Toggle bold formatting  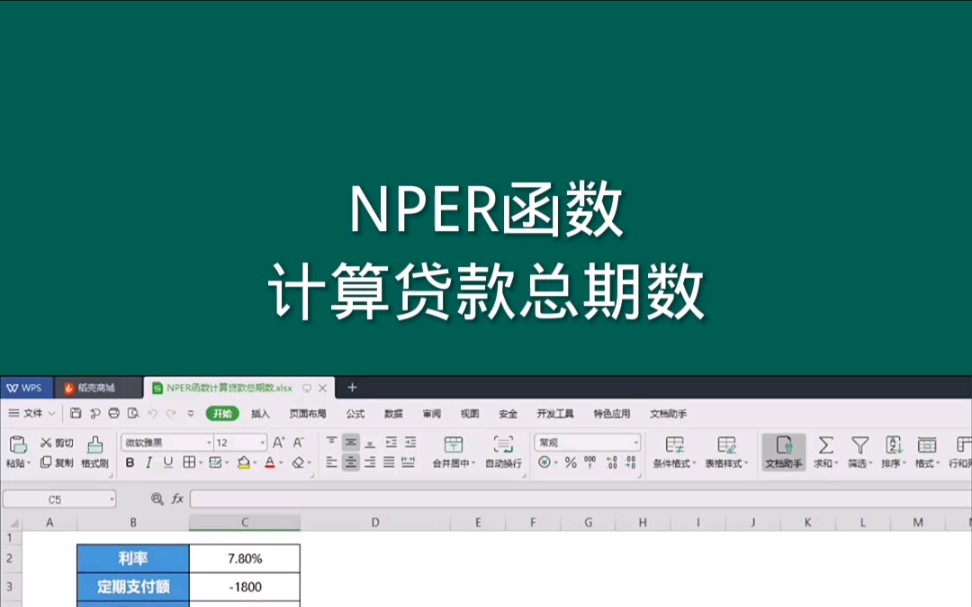(128, 461)
